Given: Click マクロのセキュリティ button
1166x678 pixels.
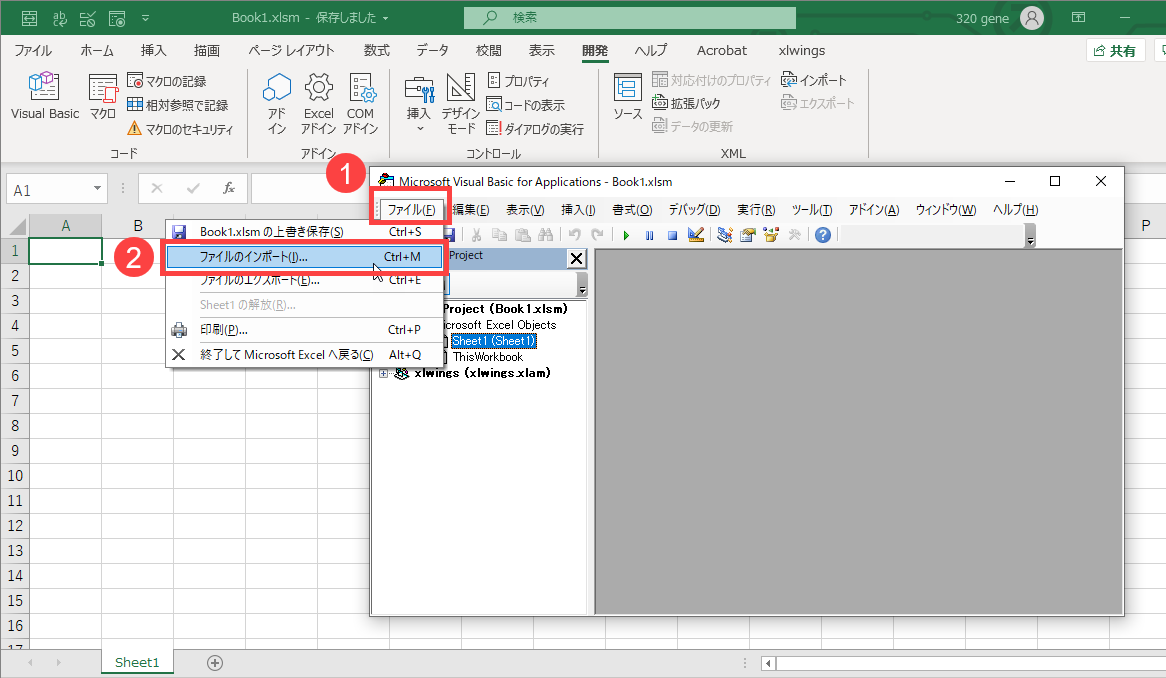Looking at the screenshot, I should [180, 129].
